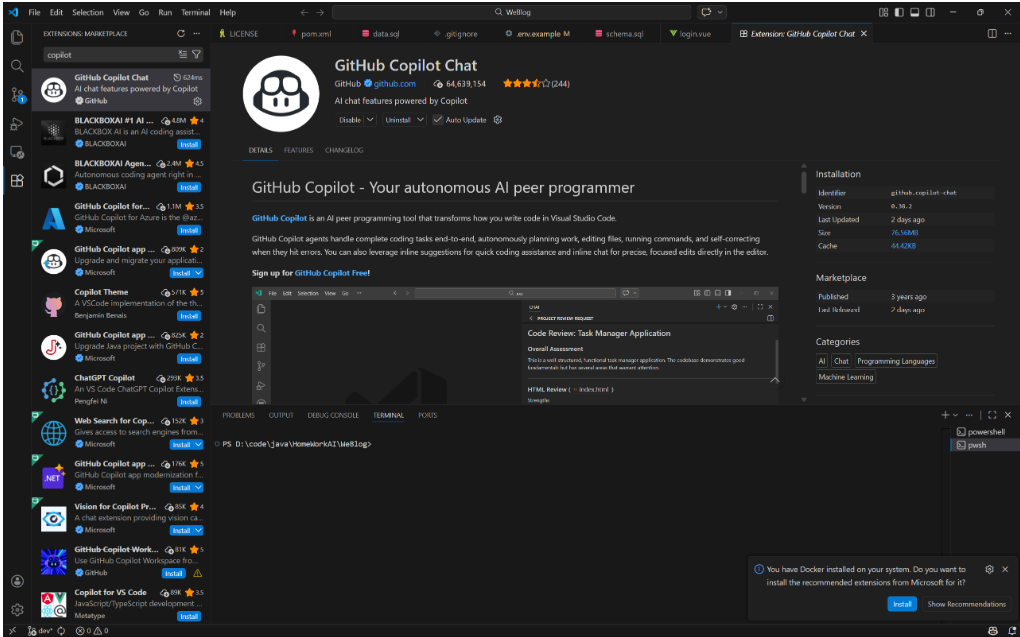Open the Uninstall button dropdown arrow
The width and height of the screenshot is (1020, 637).
(x=420, y=120)
